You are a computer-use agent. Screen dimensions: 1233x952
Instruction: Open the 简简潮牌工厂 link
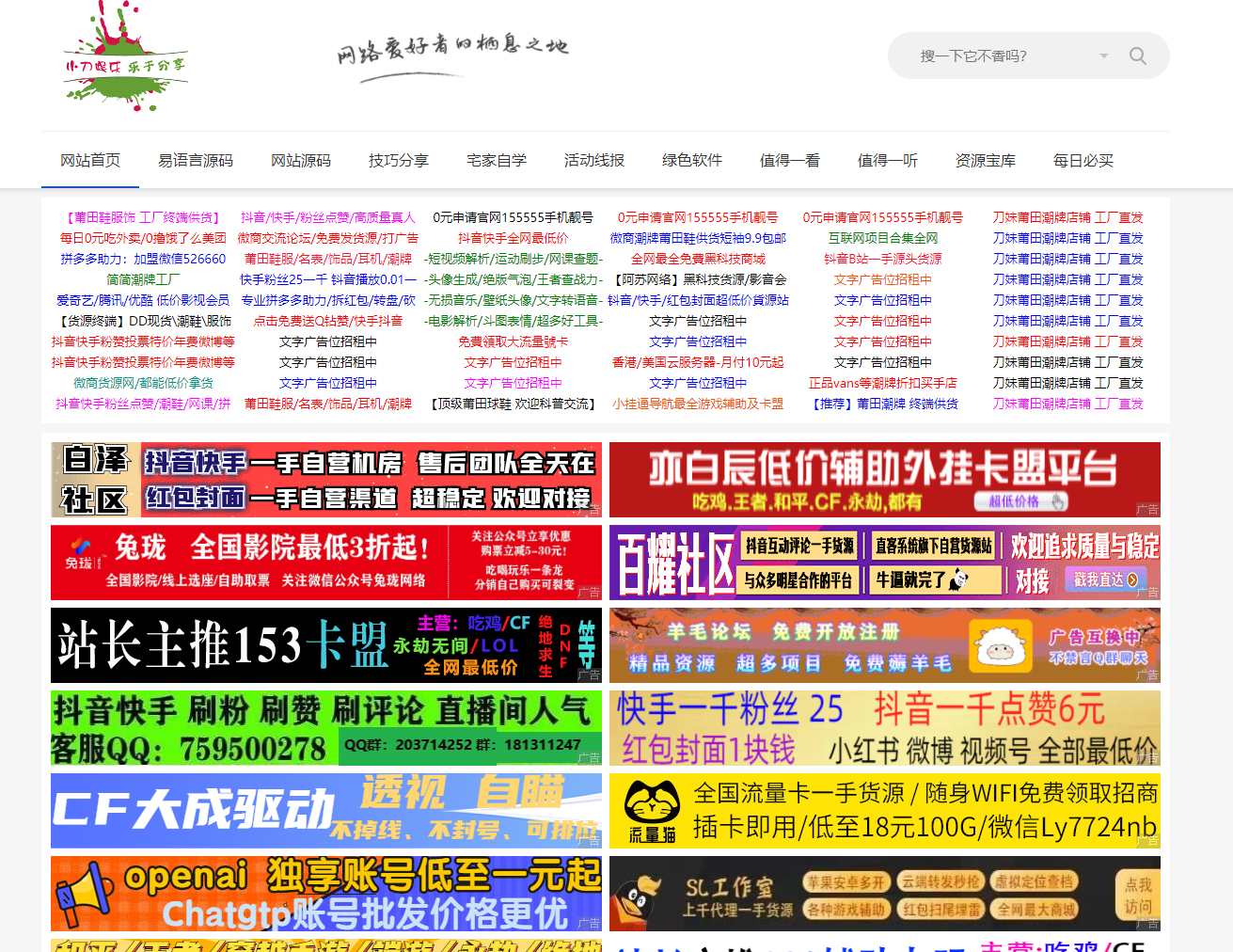(143, 279)
